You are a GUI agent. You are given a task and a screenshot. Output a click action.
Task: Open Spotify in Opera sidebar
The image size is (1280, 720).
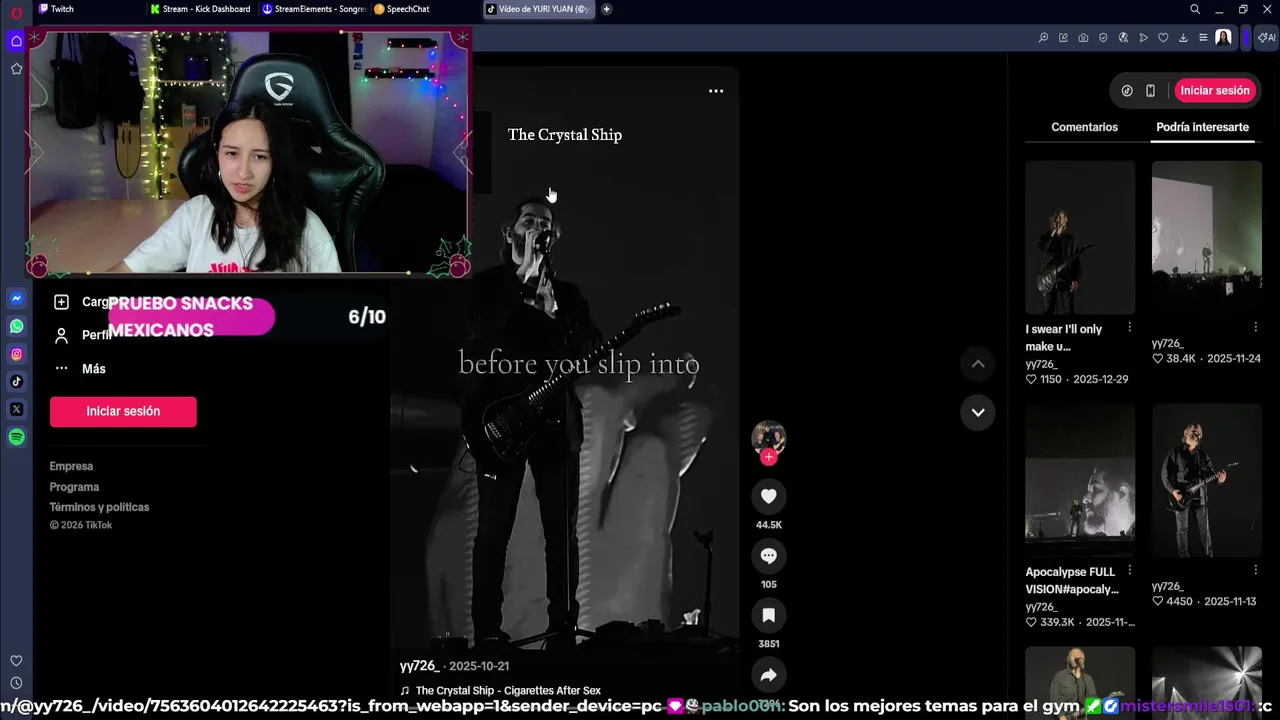[x=16, y=437]
